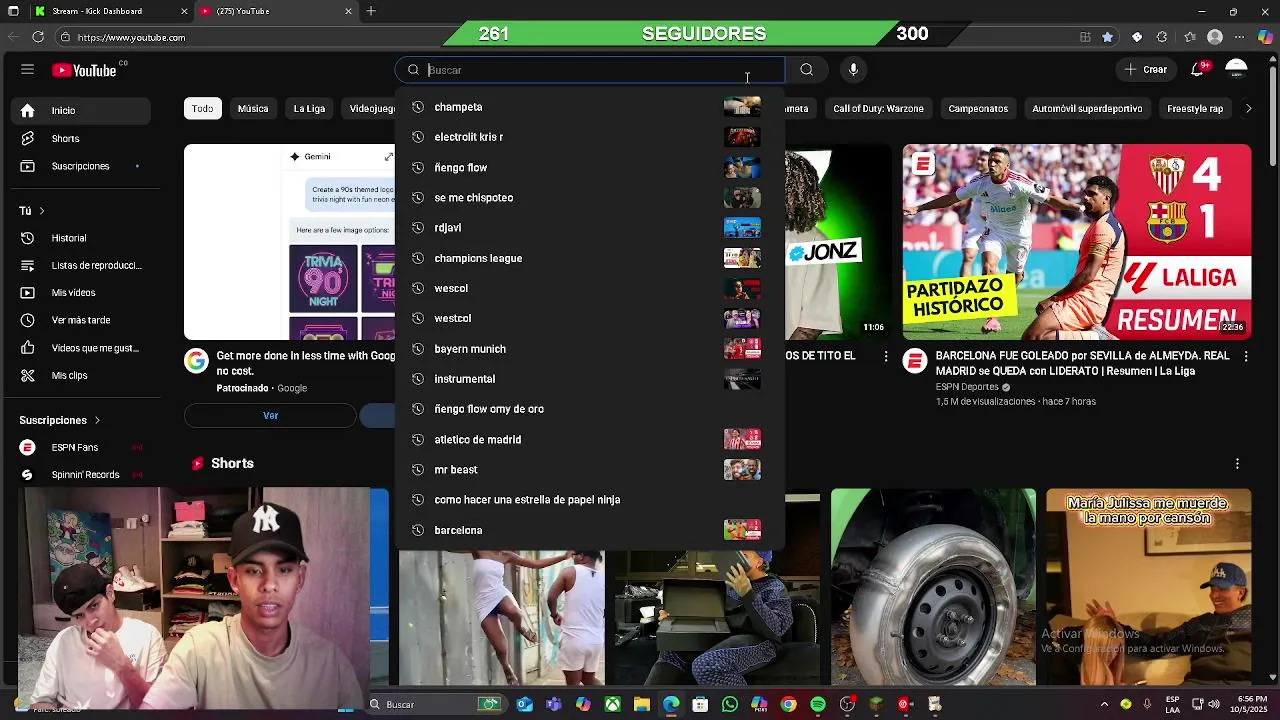This screenshot has width=1280, height=720.
Task: Select suggestion ñengo flow omy de oro
Action: click(x=590, y=409)
